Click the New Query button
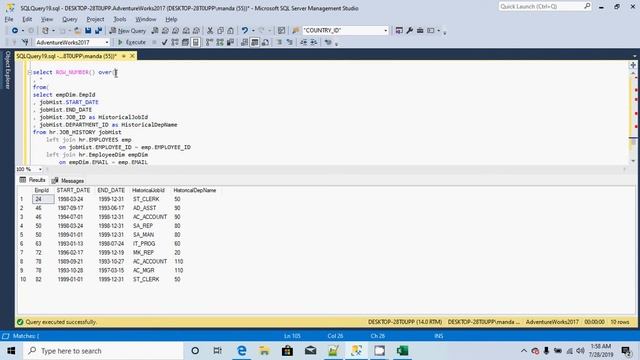640x360 pixels. [128, 31]
